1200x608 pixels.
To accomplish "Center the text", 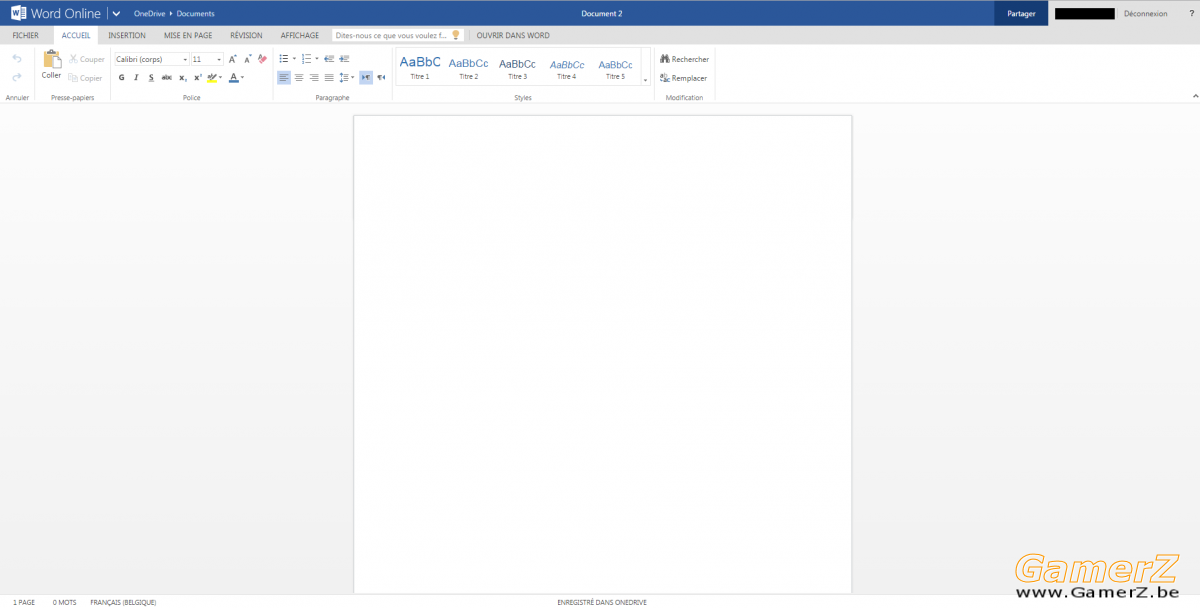I will point(299,77).
